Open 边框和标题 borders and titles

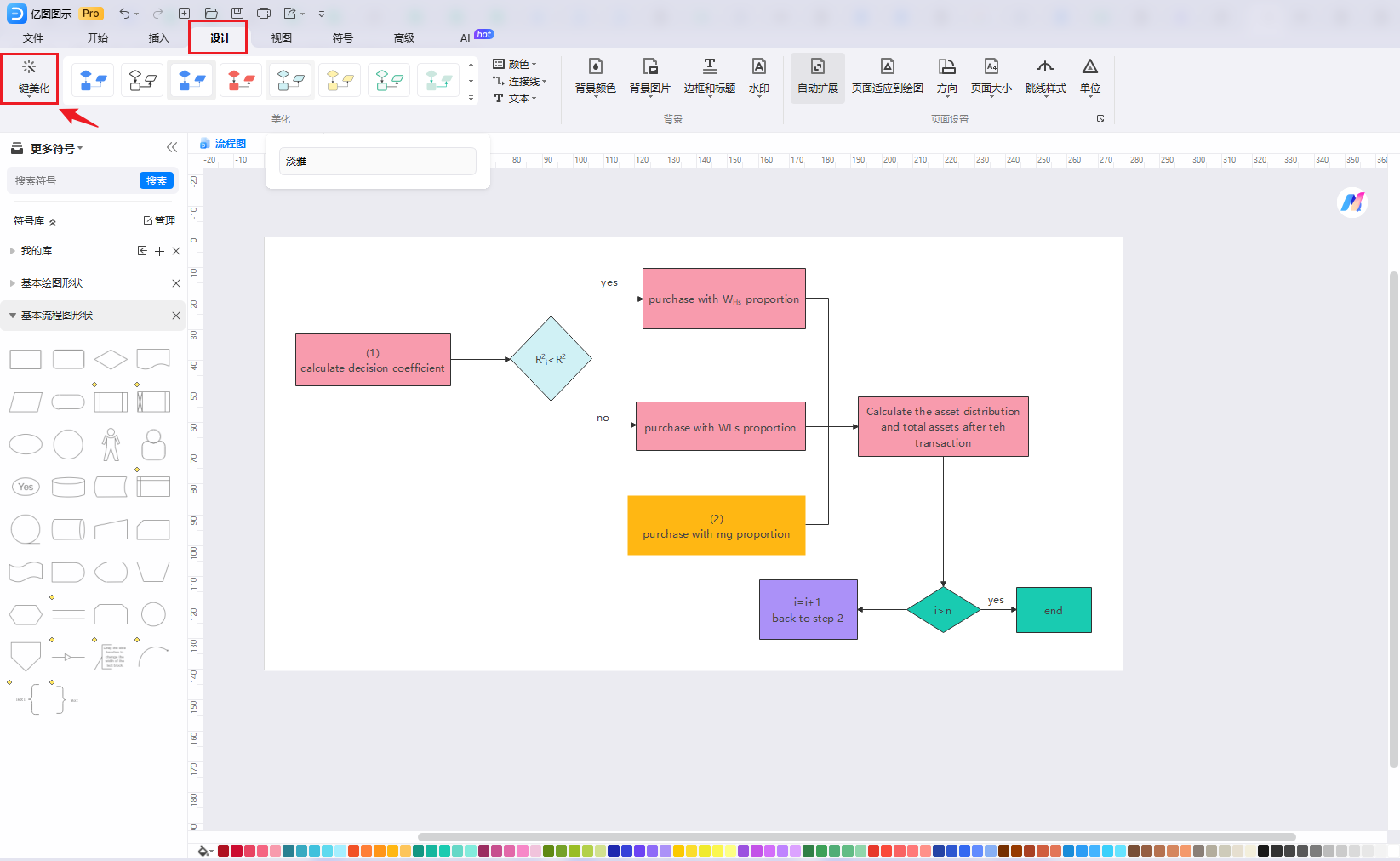point(709,77)
